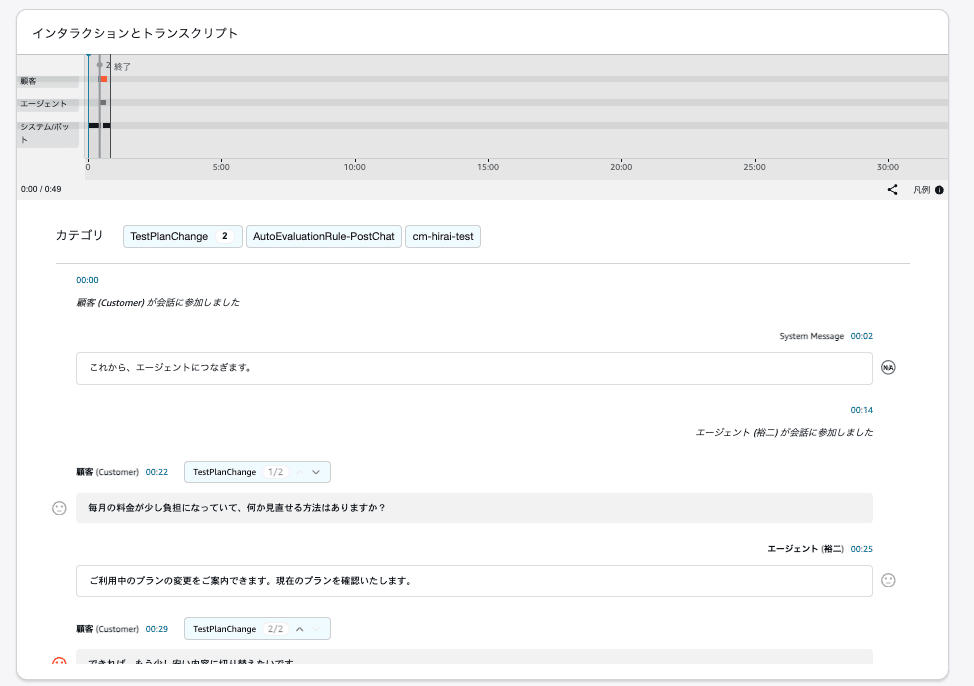Viewport: 974px width, 686px height.
Task: Click the red negative sentiment face icon
Action: 59,662
